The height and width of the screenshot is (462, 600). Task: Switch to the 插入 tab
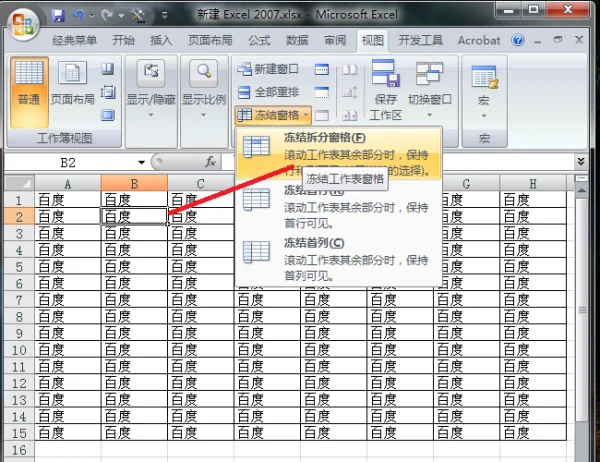point(161,40)
